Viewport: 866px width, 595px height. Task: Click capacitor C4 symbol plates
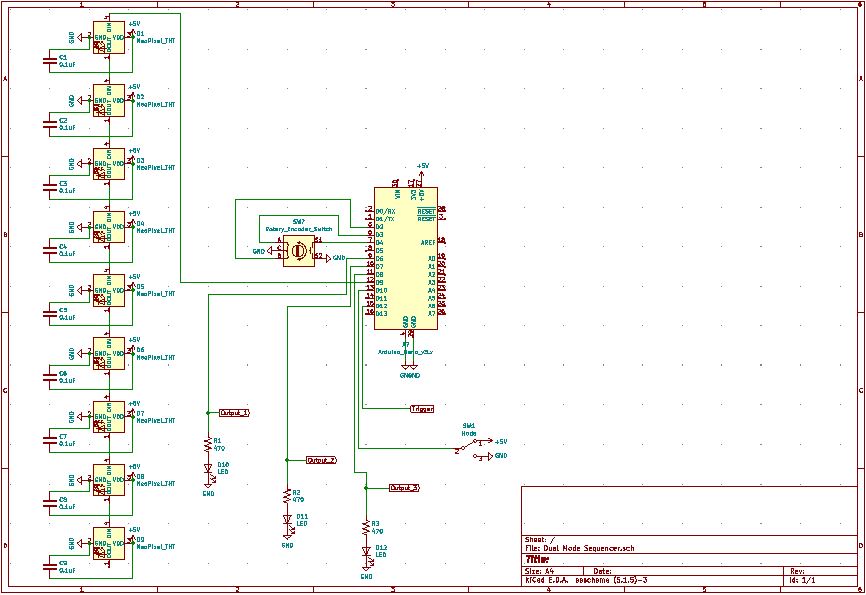tap(50, 251)
